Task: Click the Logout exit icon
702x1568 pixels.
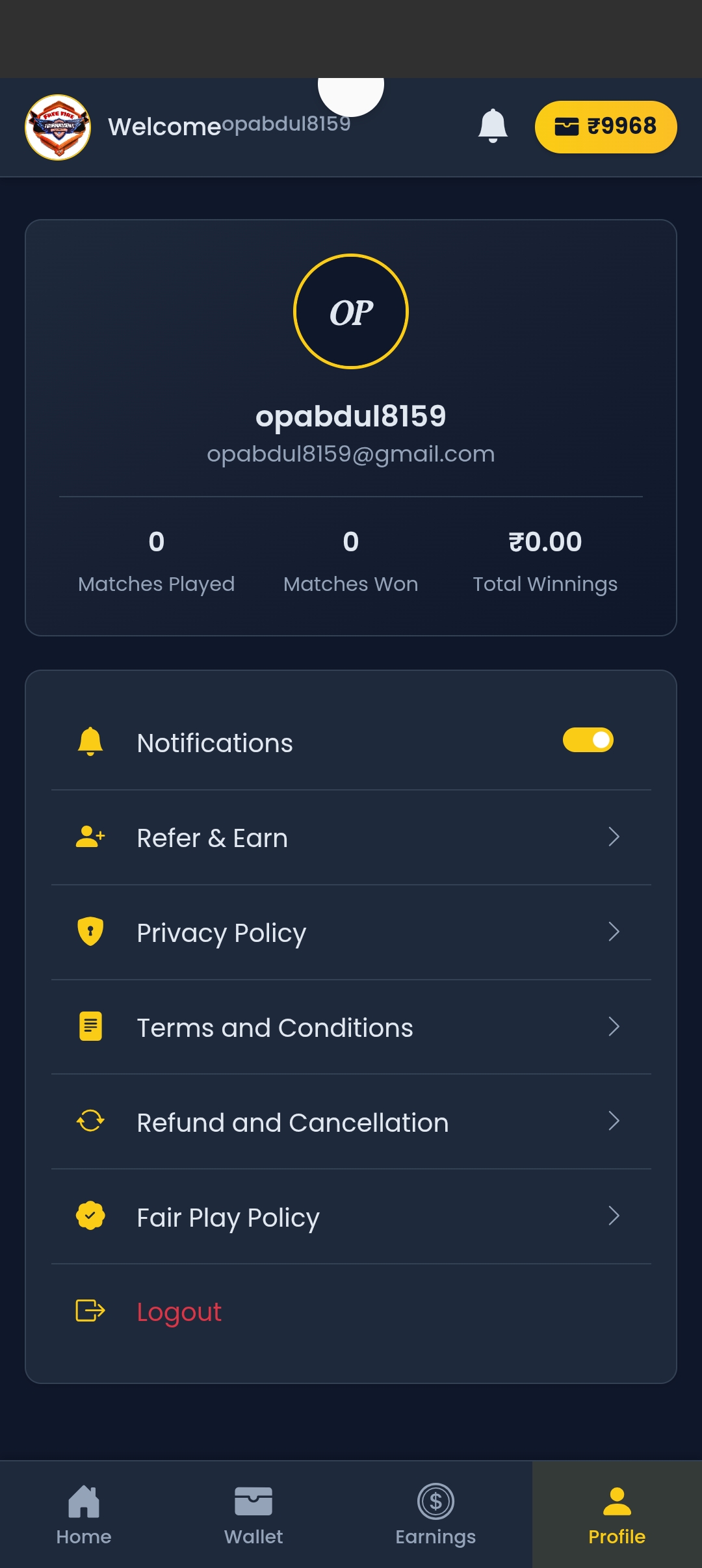Action: click(90, 1311)
